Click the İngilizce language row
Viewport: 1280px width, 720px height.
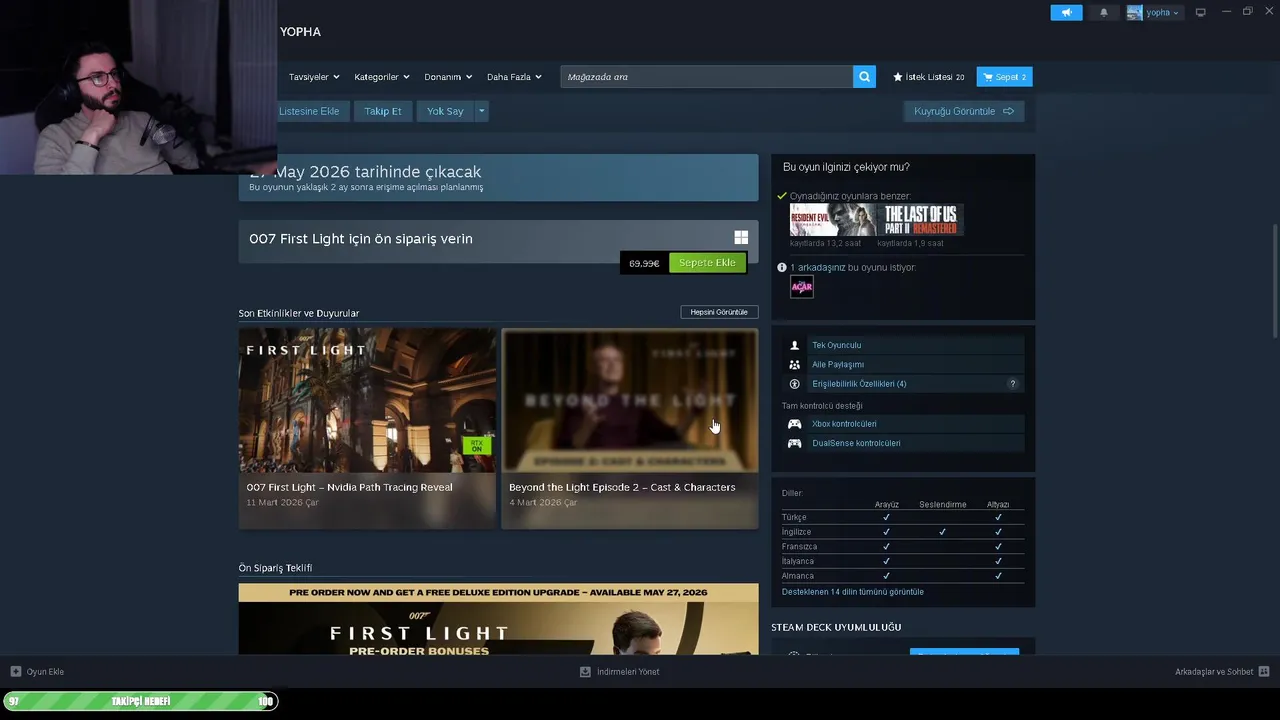tap(903, 532)
